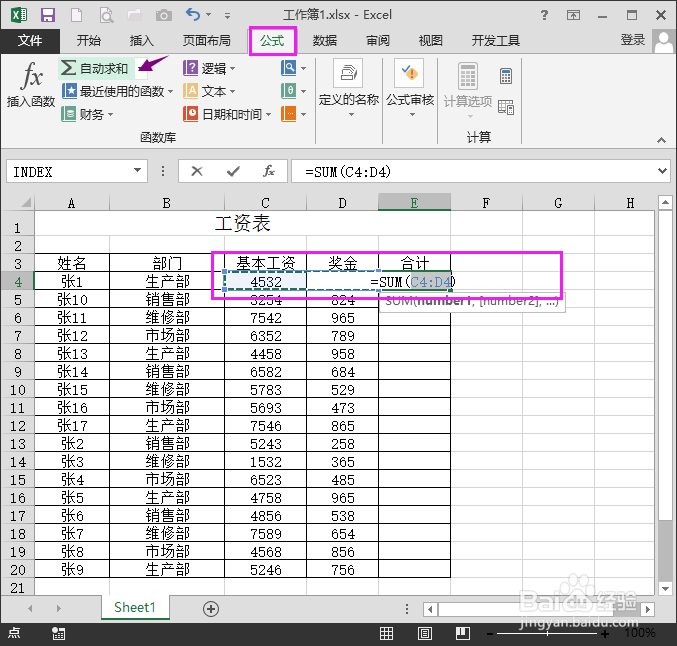Click the New document icon in quick access toolbar
677x646 pixels.
coord(76,15)
